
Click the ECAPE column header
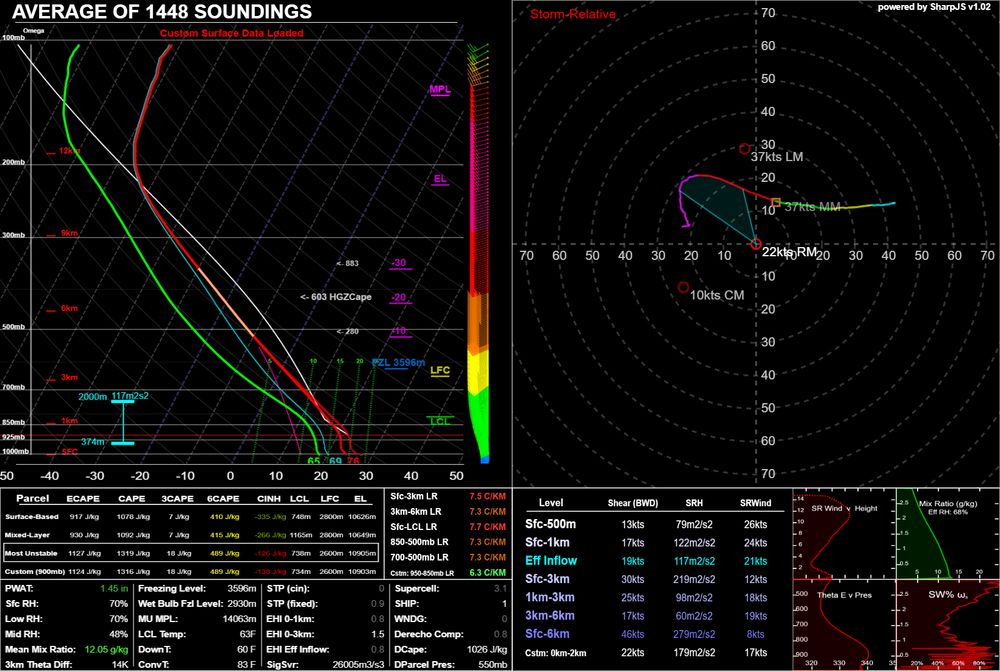pyautogui.click(x=83, y=499)
